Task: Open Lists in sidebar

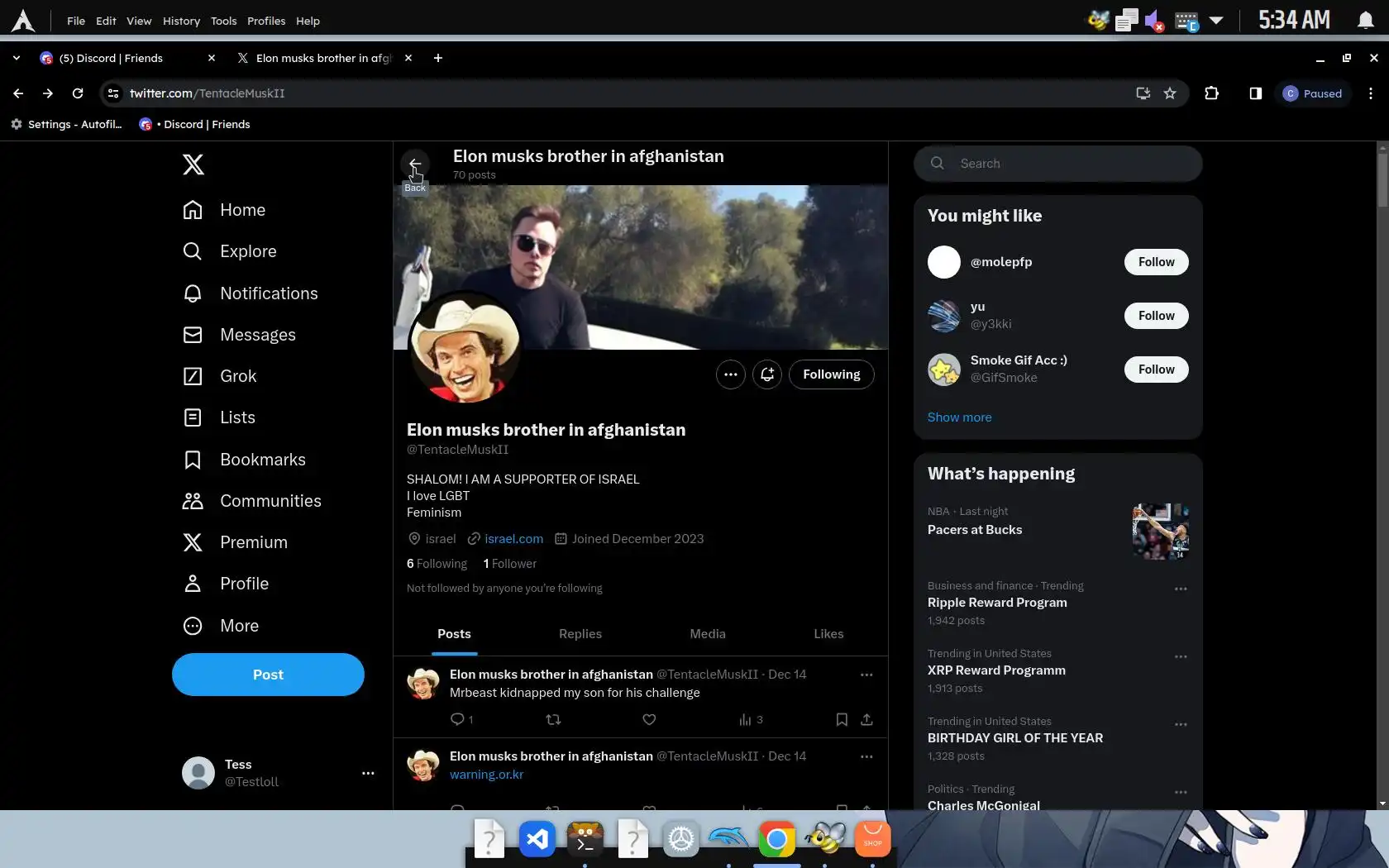Action: click(218, 417)
